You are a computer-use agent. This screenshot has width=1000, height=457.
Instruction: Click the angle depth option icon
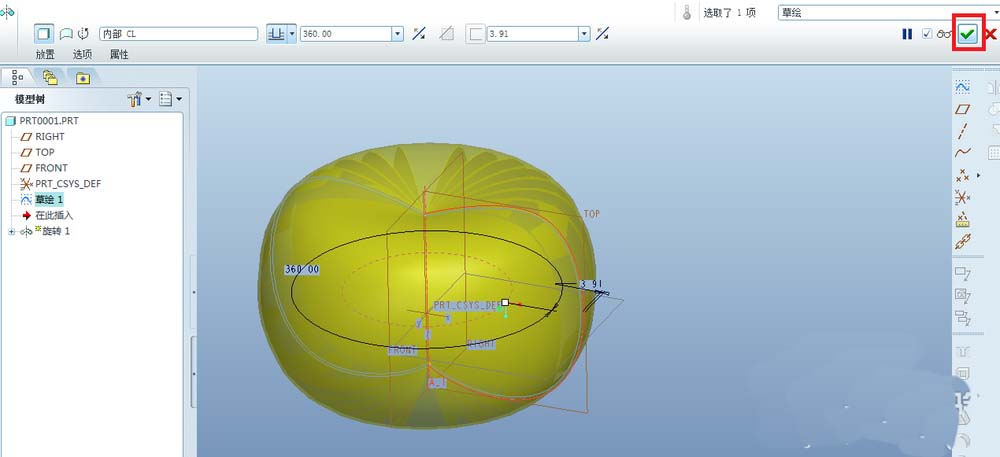pyautogui.click(x=277, y=34)
